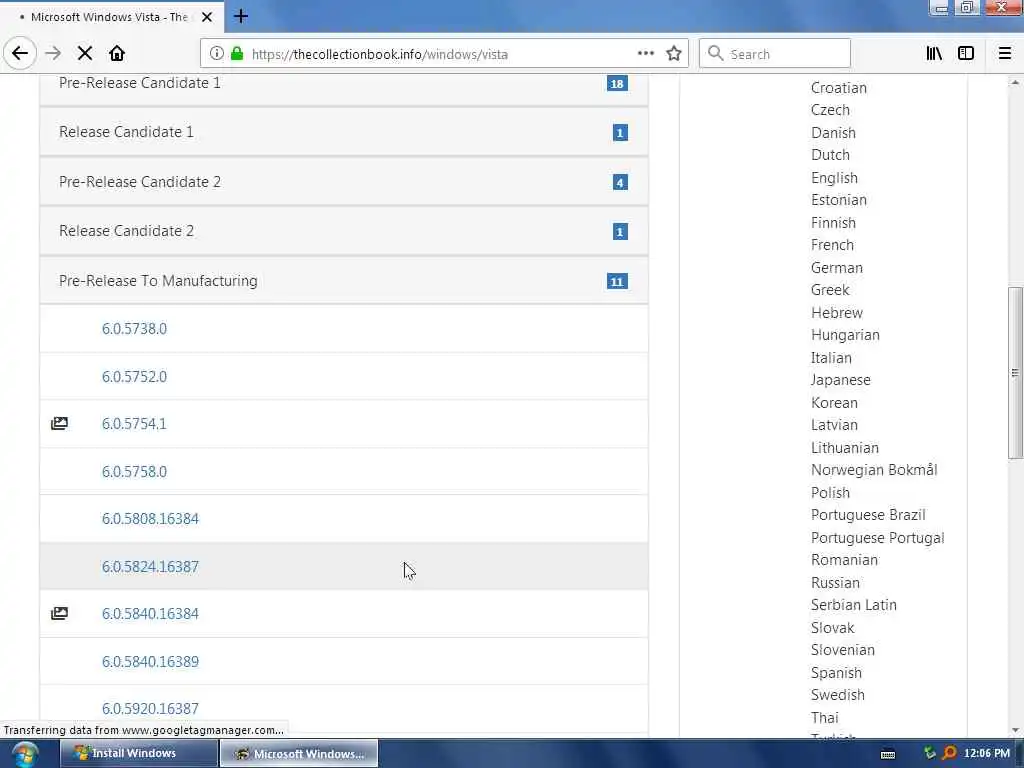This screenshot has width=1024, height=768.
Task: Select Portuguese Brazil language
Action: tap(868, 515)
